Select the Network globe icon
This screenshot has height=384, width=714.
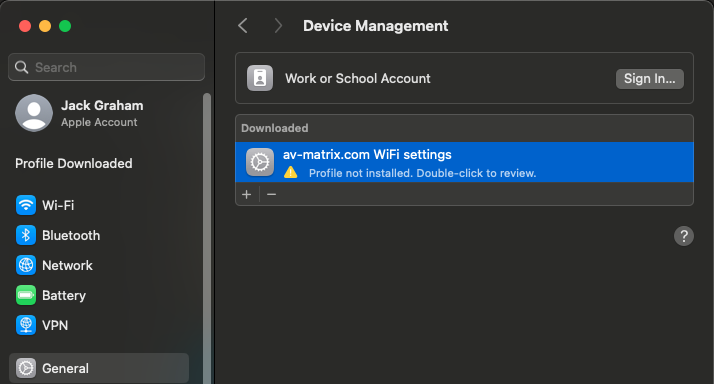tap(26, 265)
